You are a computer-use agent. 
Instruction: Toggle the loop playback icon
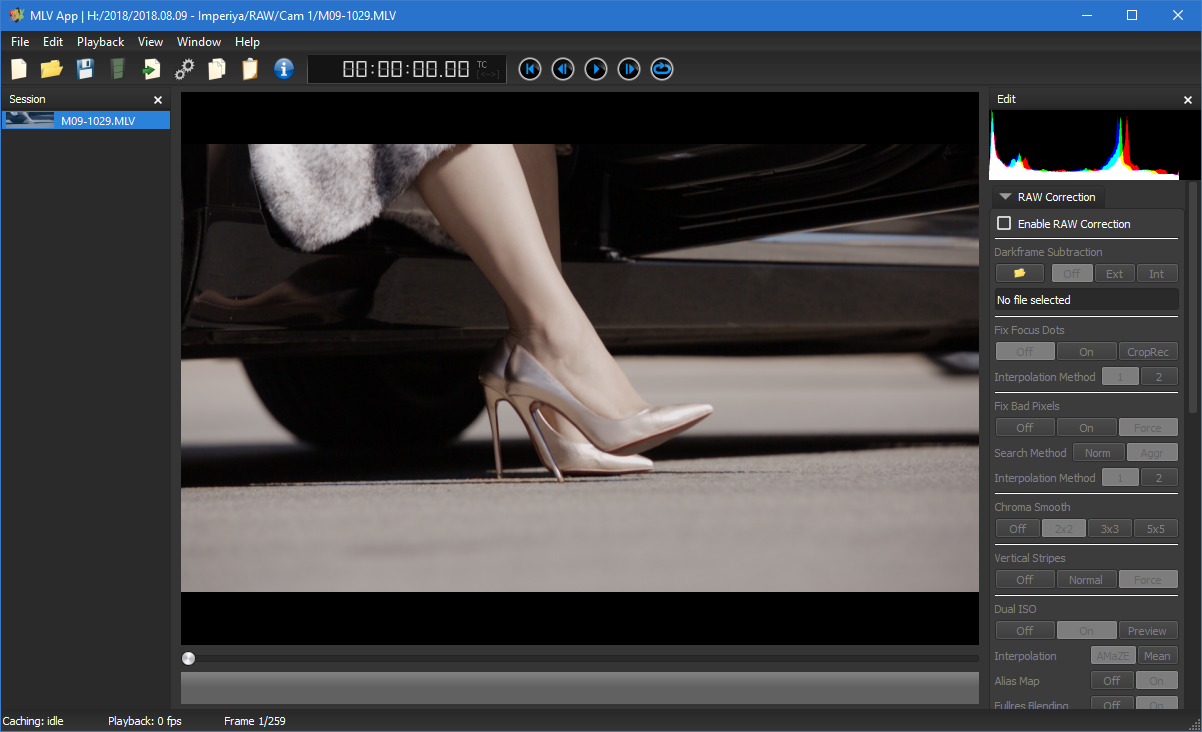point(662,69)
